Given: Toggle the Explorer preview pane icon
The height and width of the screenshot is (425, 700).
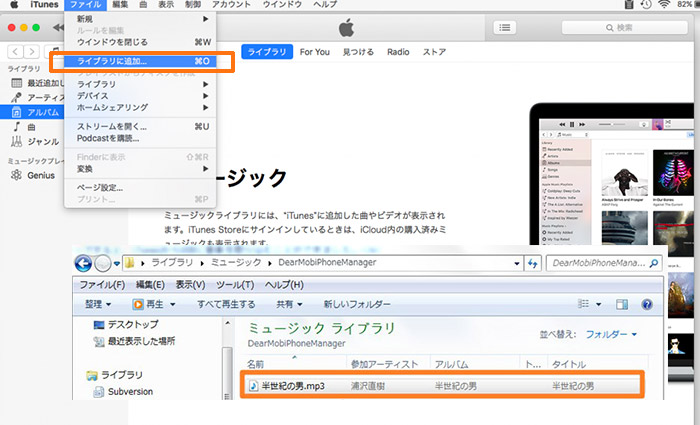Looking at the screenshot, I should coord(622,304).
